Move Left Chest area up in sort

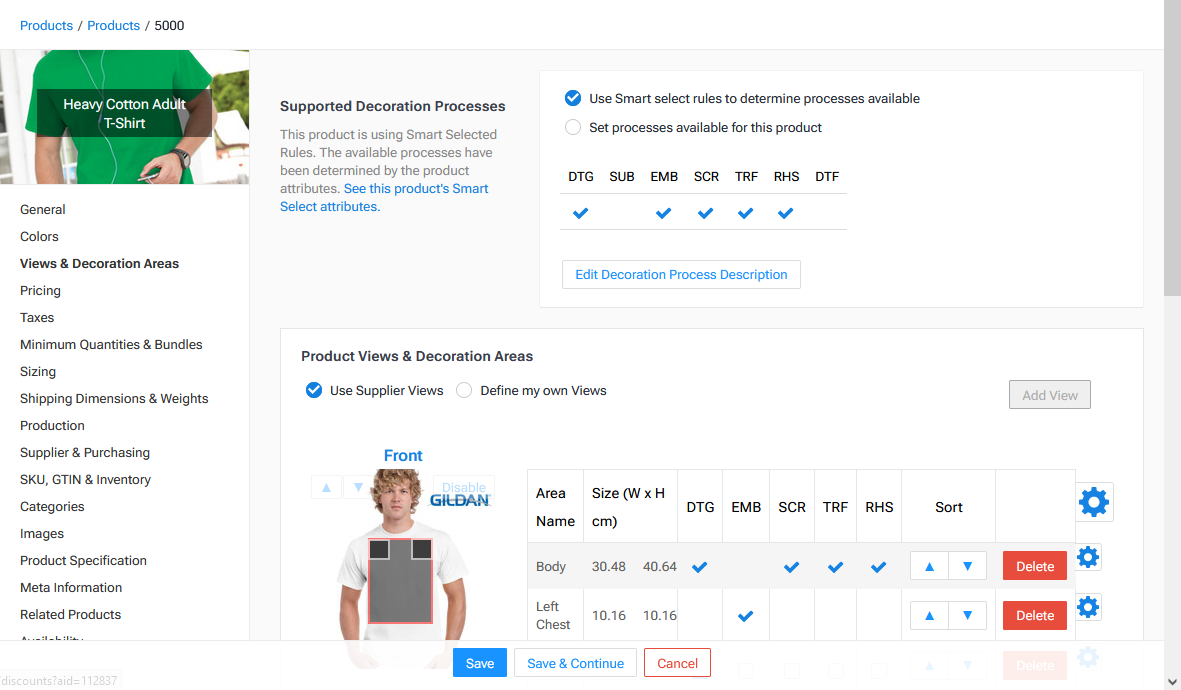pos(929,615)
